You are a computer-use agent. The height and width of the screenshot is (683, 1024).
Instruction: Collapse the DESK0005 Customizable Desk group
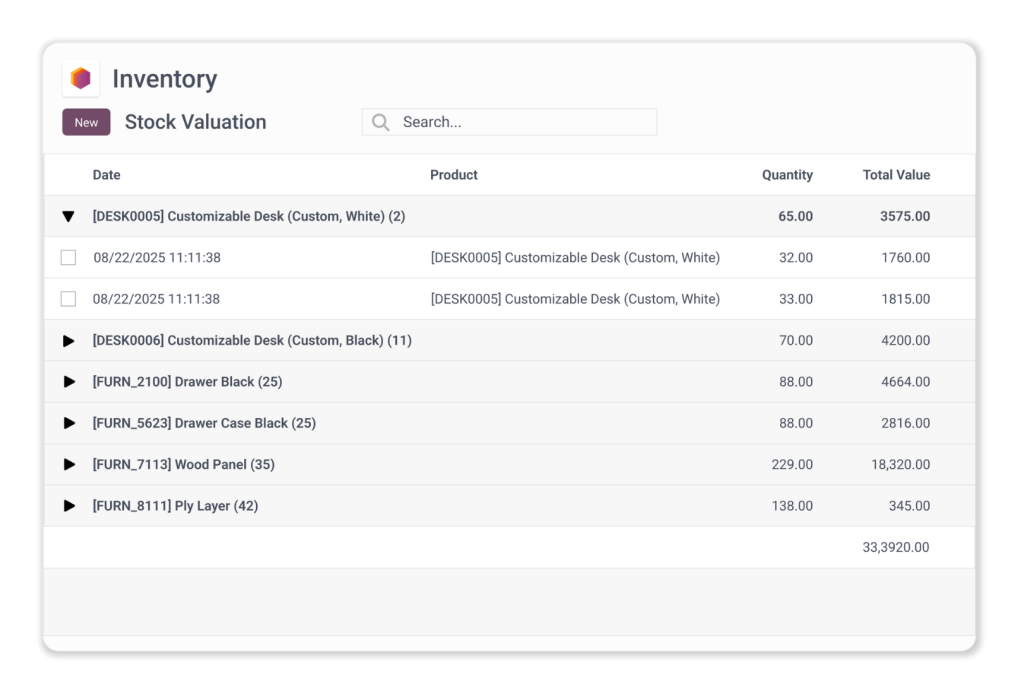(x=68, y=216)
